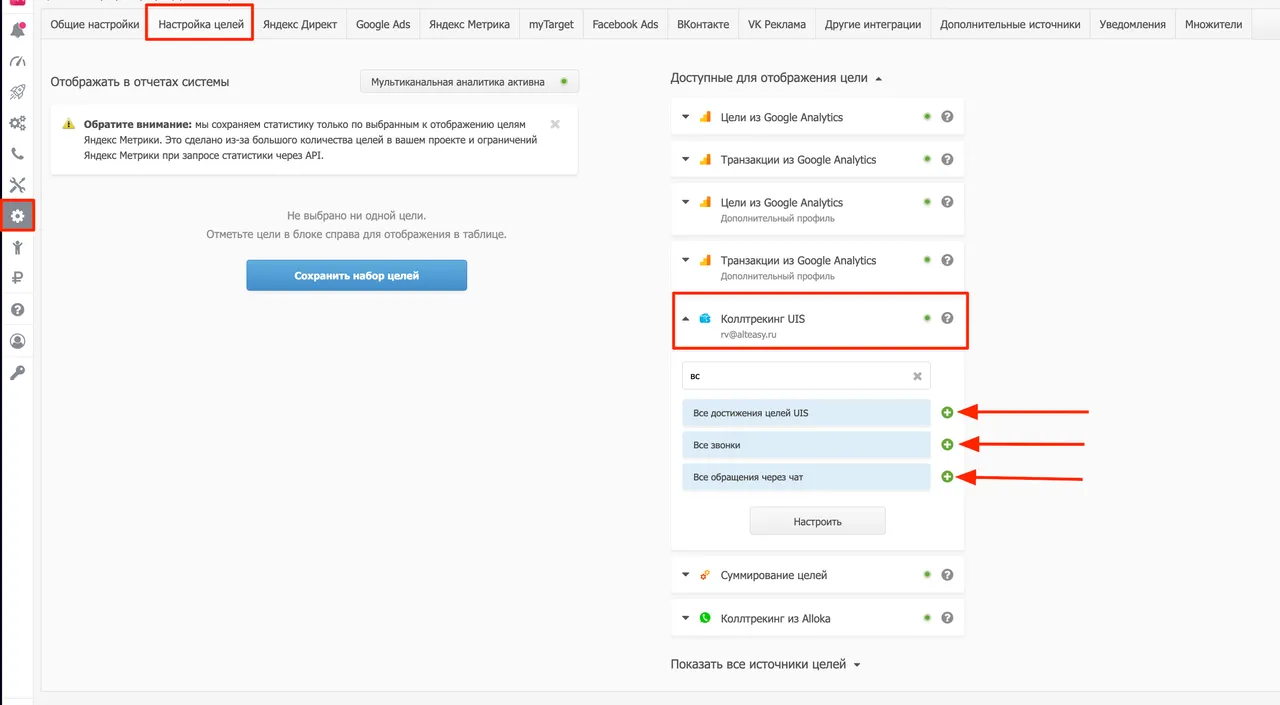This screenshot has width=1280, height=705.
Task: Click the person figure sidebar icon
Action: point(17,248)
